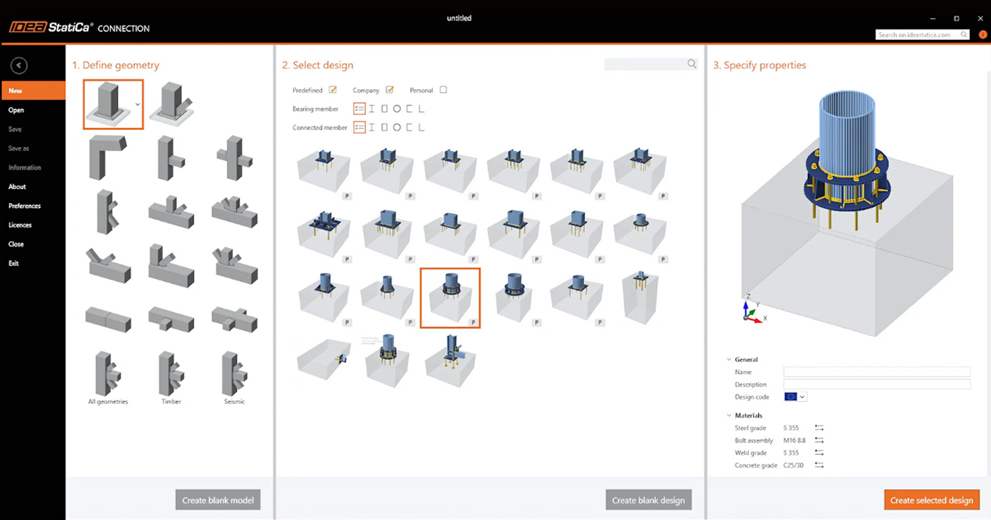Click the swap icon next to Steel grade
The height and width of the screenshot is (520, 991).
(819, 428)
